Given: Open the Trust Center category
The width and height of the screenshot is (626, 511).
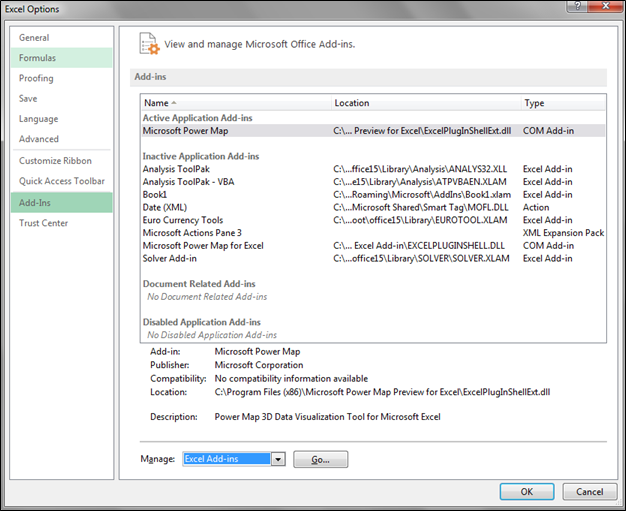Looking at the screenshot, I should point(61,223).
